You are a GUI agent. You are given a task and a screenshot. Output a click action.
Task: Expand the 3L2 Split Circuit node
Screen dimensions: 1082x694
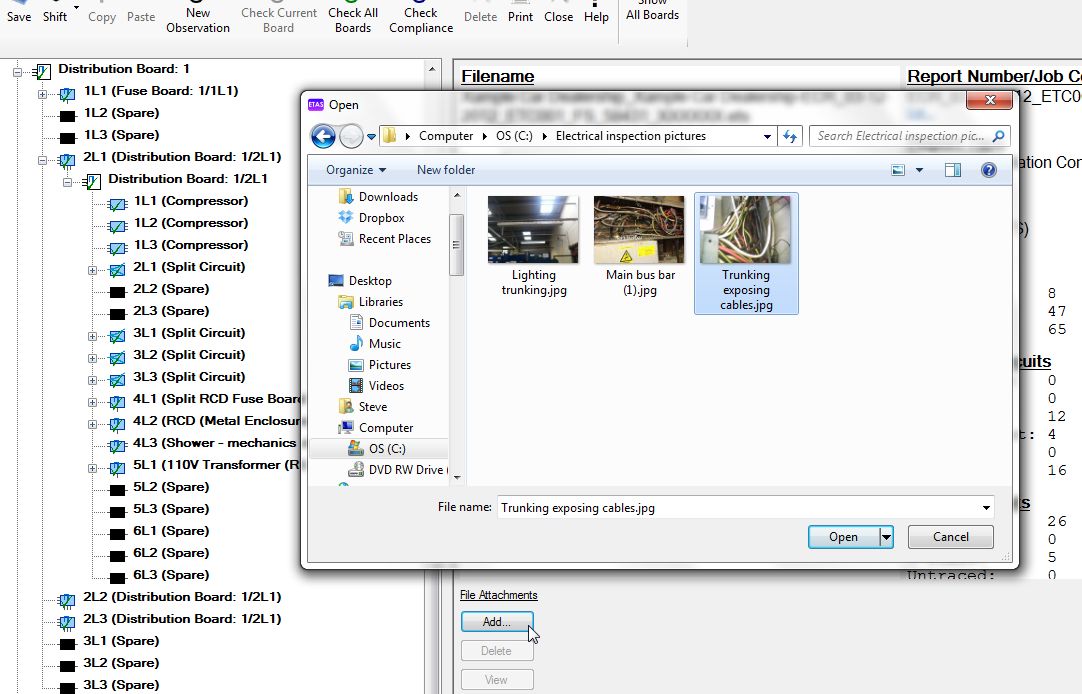tap(92, 358)
